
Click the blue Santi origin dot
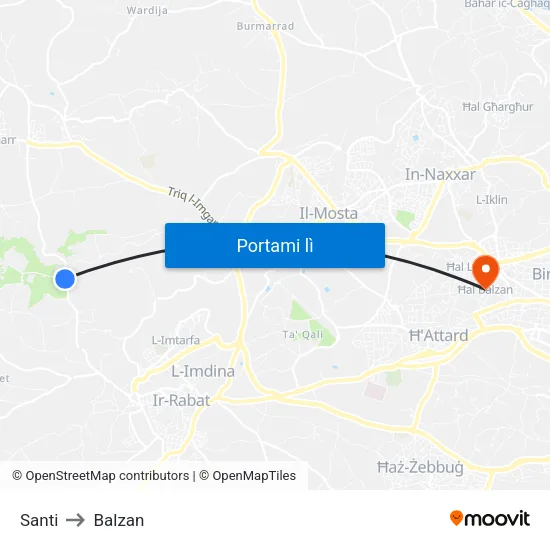point(65,279)
